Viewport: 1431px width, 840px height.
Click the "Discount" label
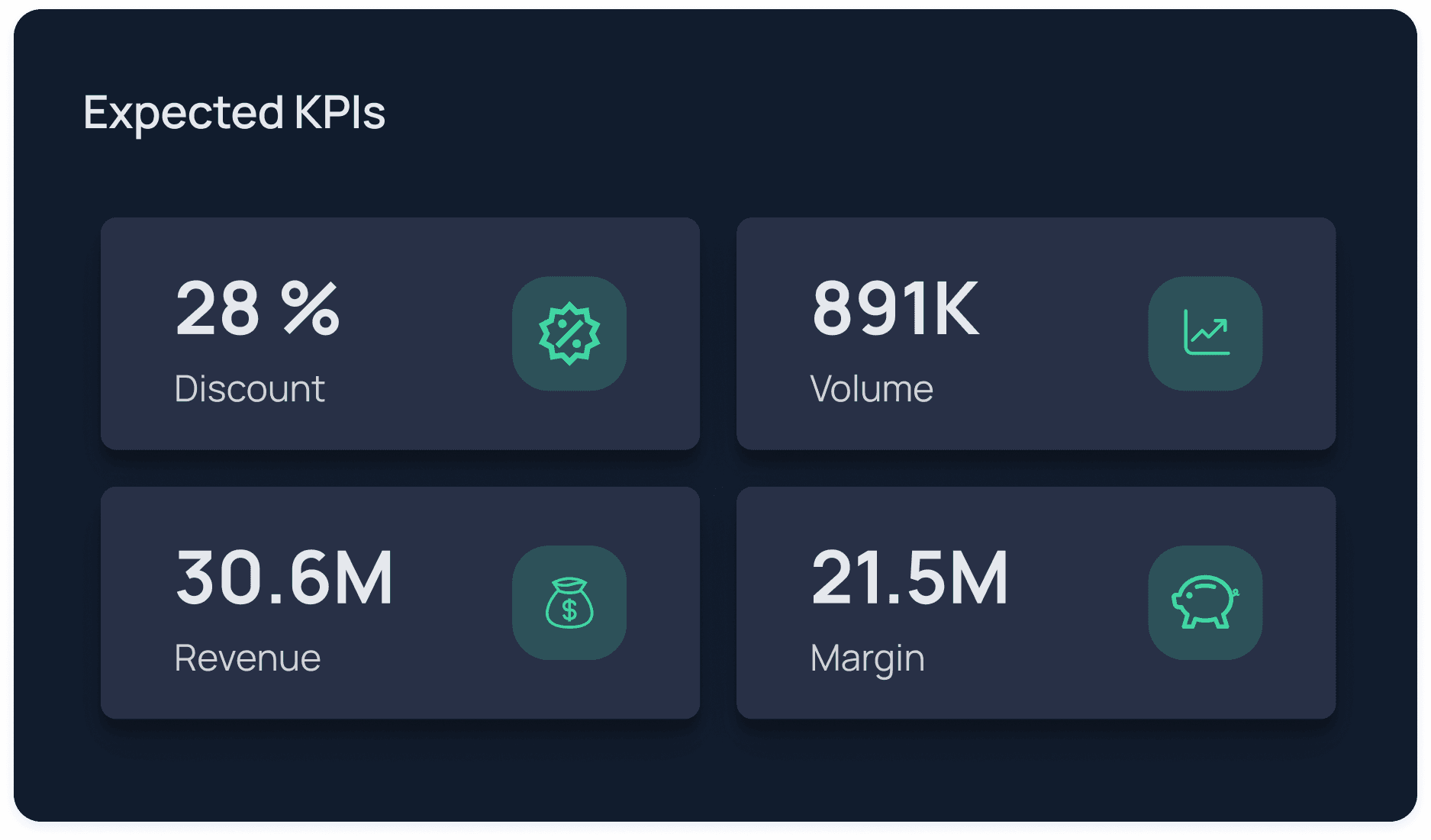point(250,388)
